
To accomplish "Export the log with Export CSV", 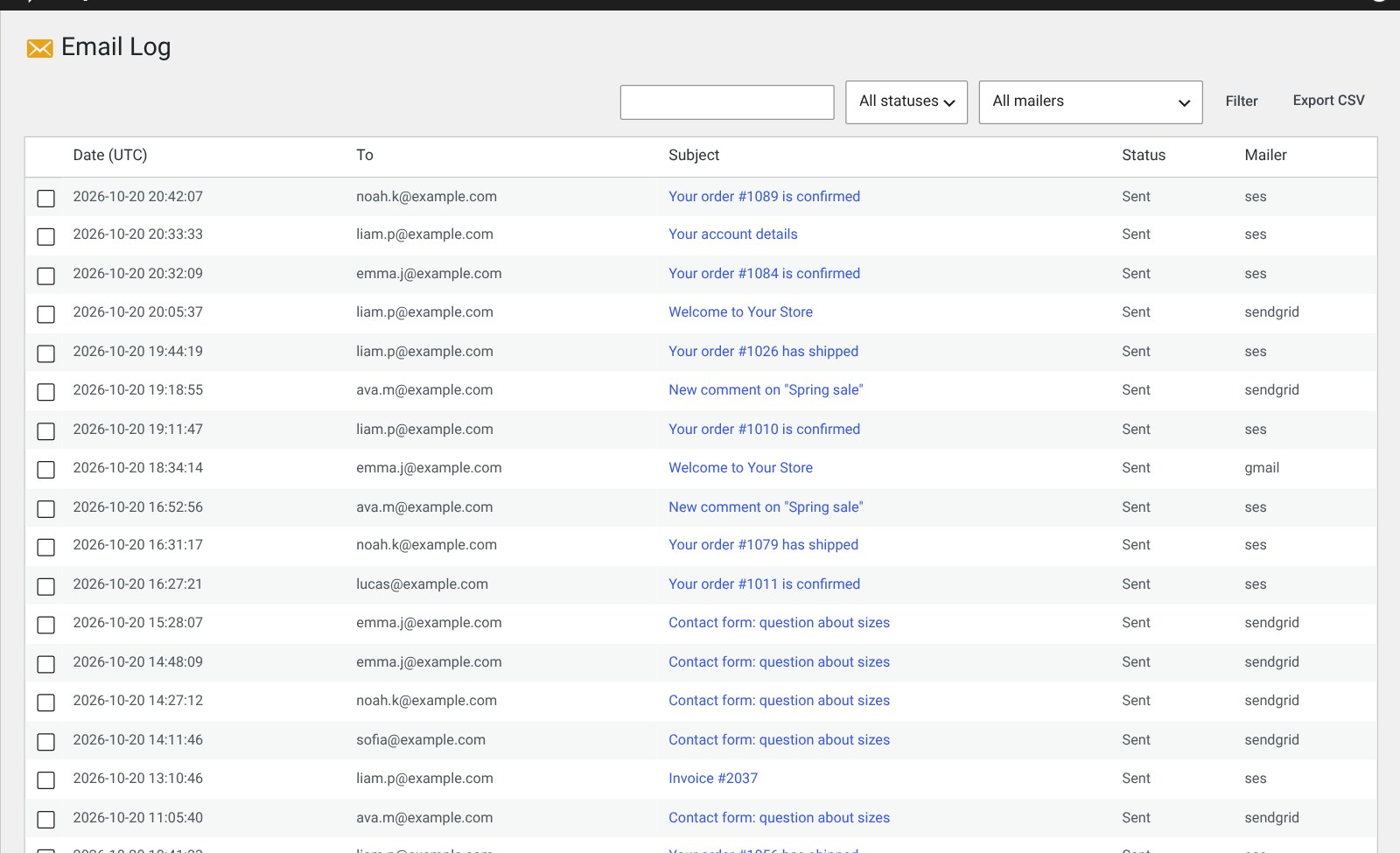I will coord(1328,101).
